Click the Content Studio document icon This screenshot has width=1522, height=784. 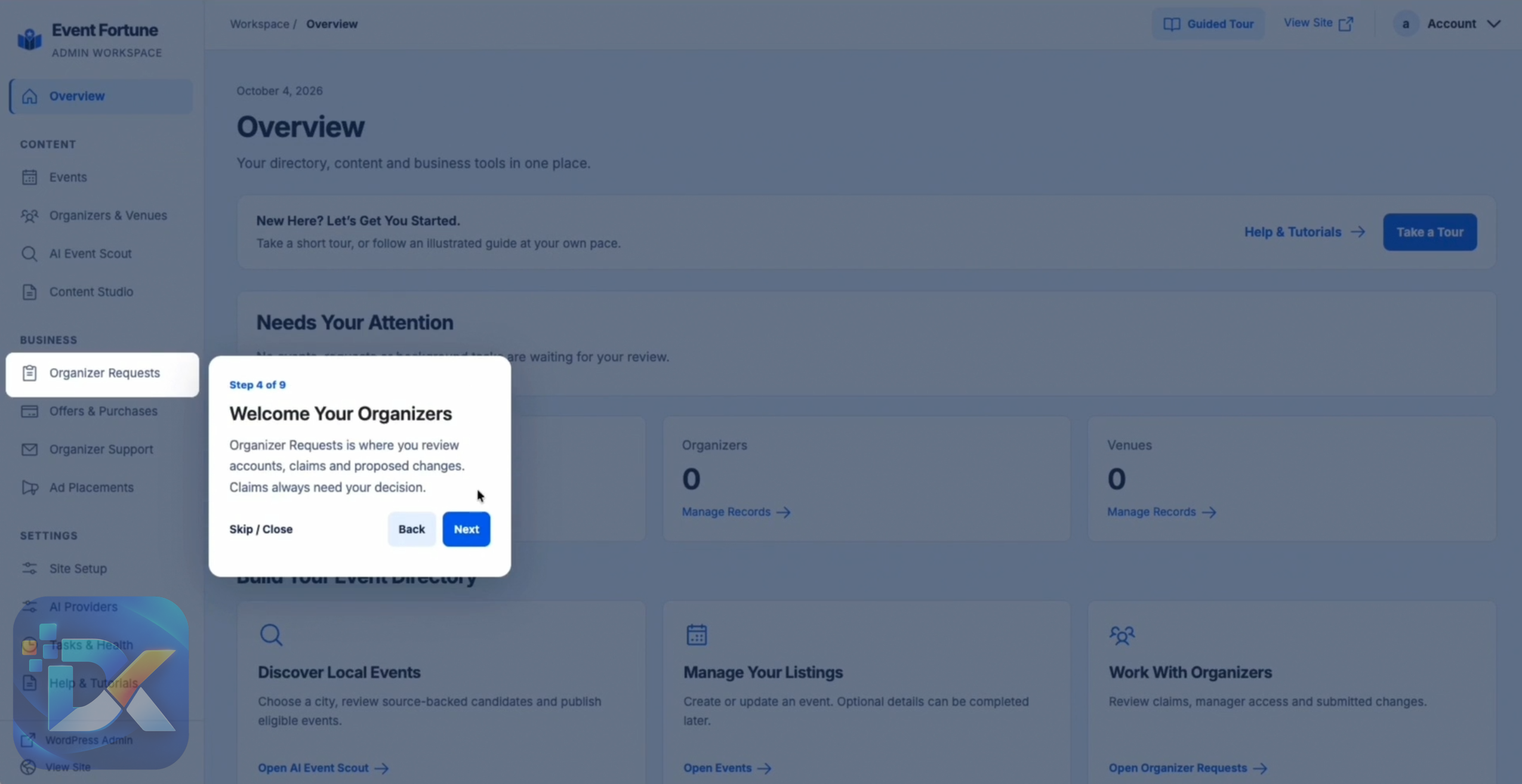pyautogui.click(x=29, y=292)
